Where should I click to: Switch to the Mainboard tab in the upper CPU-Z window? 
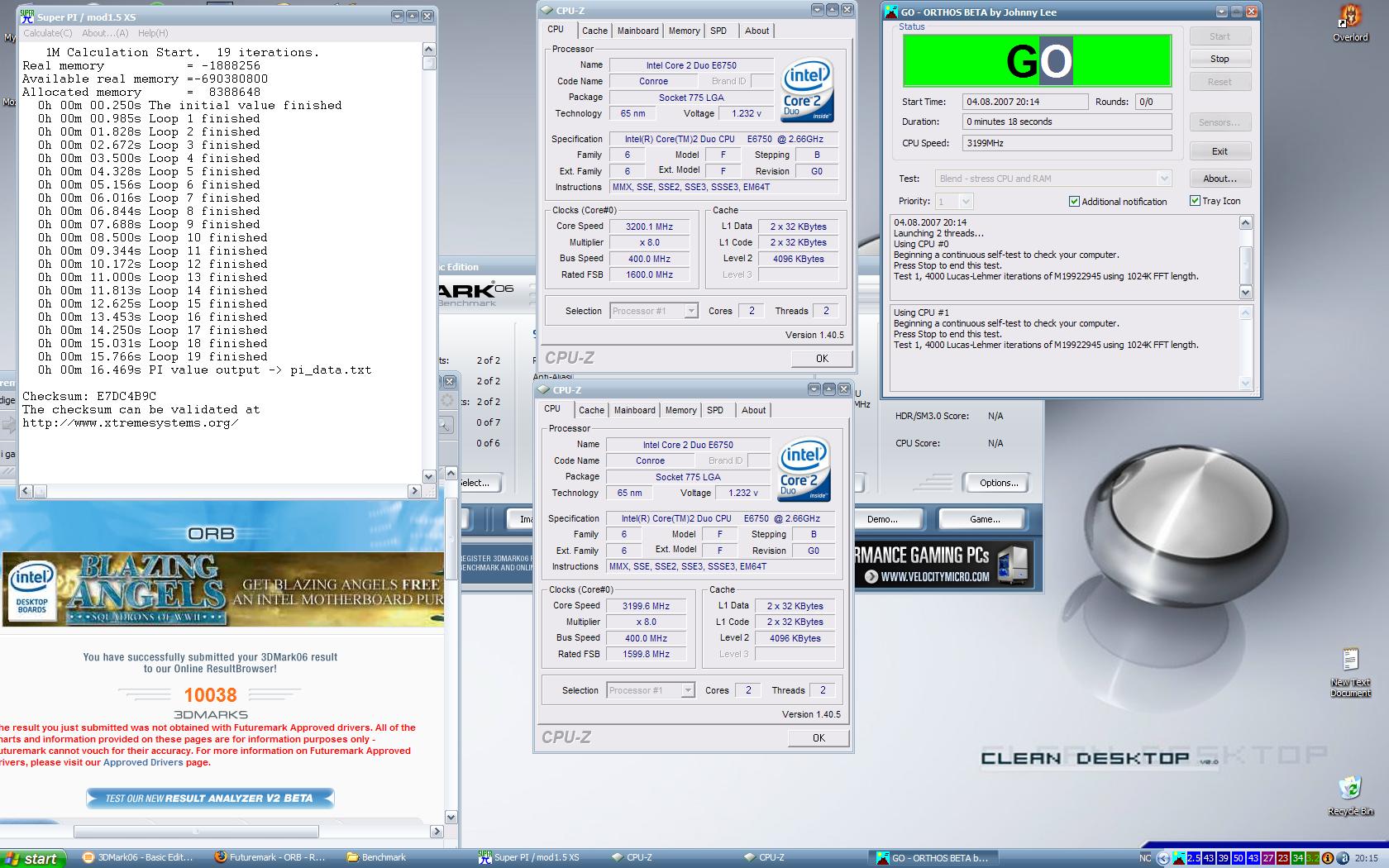tap(638, 31)
